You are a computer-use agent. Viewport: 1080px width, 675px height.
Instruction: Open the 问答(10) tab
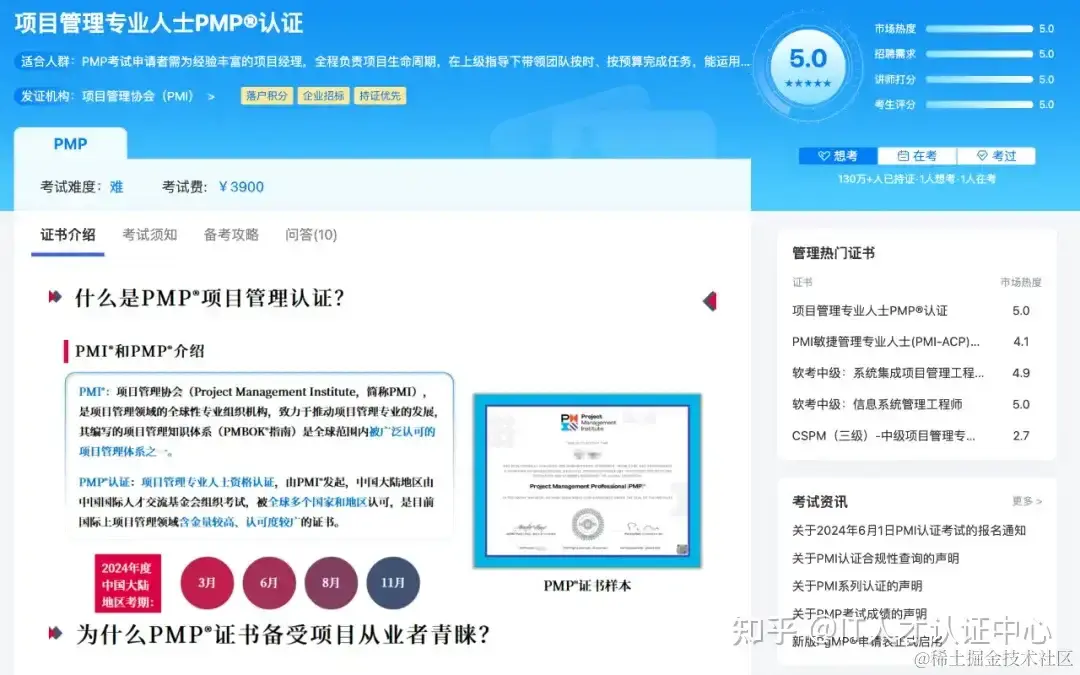pyautogui.click(x=311, y=235)
